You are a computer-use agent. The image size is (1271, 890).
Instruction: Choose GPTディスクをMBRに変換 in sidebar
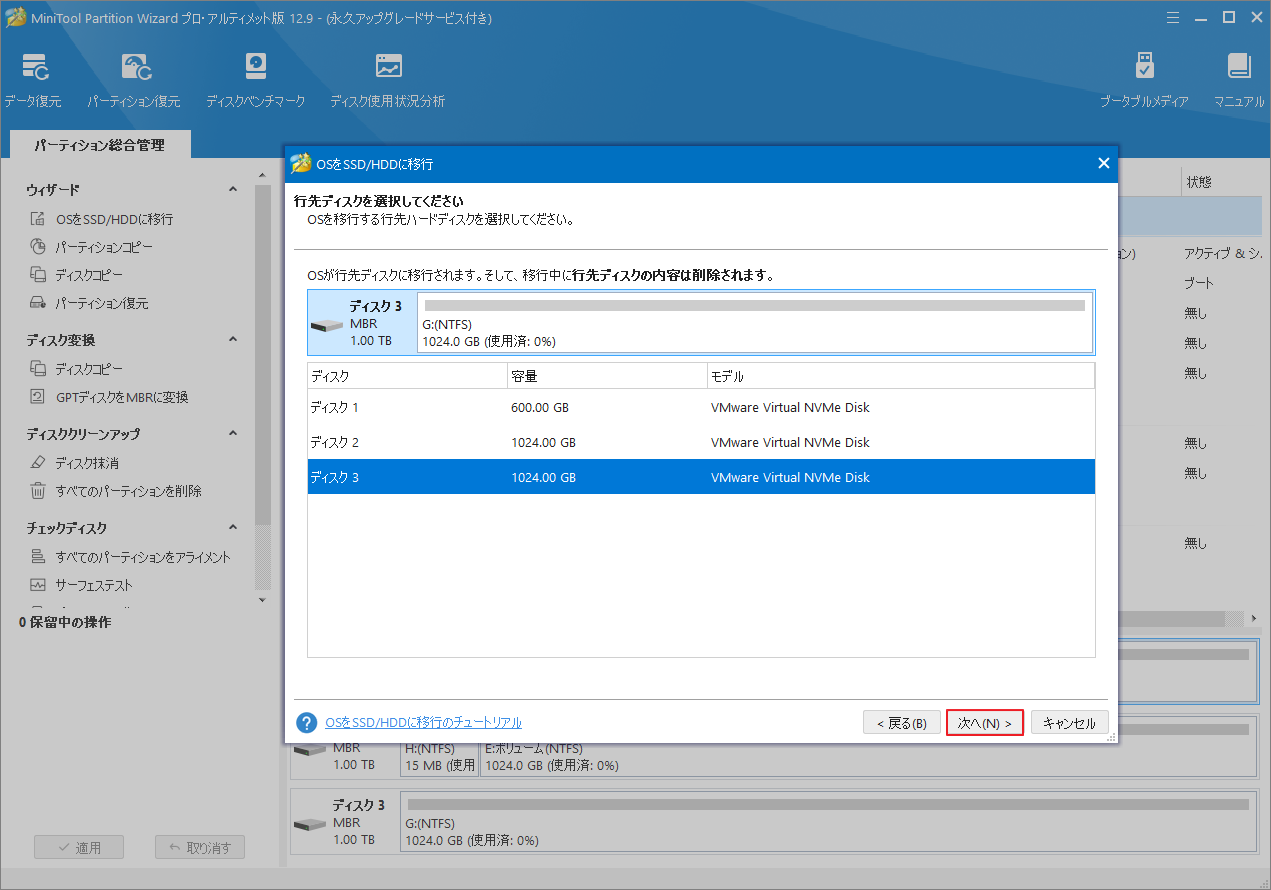point(109,397)
